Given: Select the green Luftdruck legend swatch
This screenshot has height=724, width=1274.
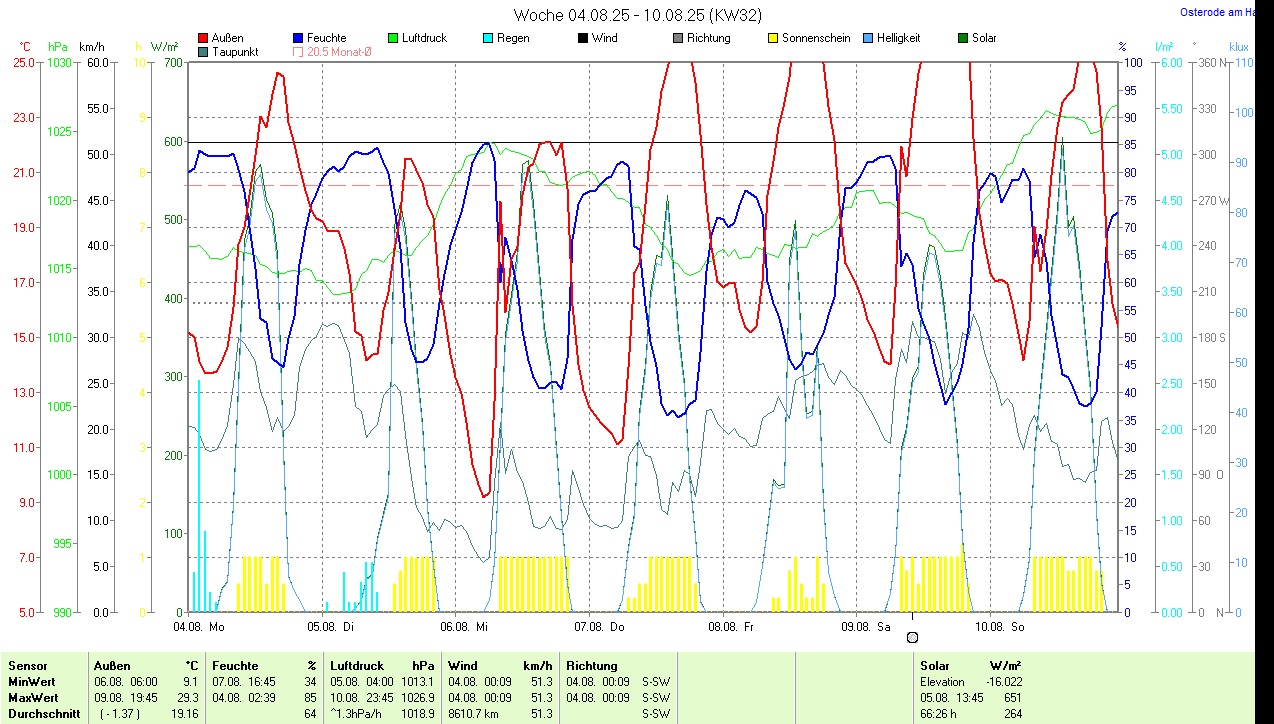Looking at the screenshot, I should [x=393, y=39].
